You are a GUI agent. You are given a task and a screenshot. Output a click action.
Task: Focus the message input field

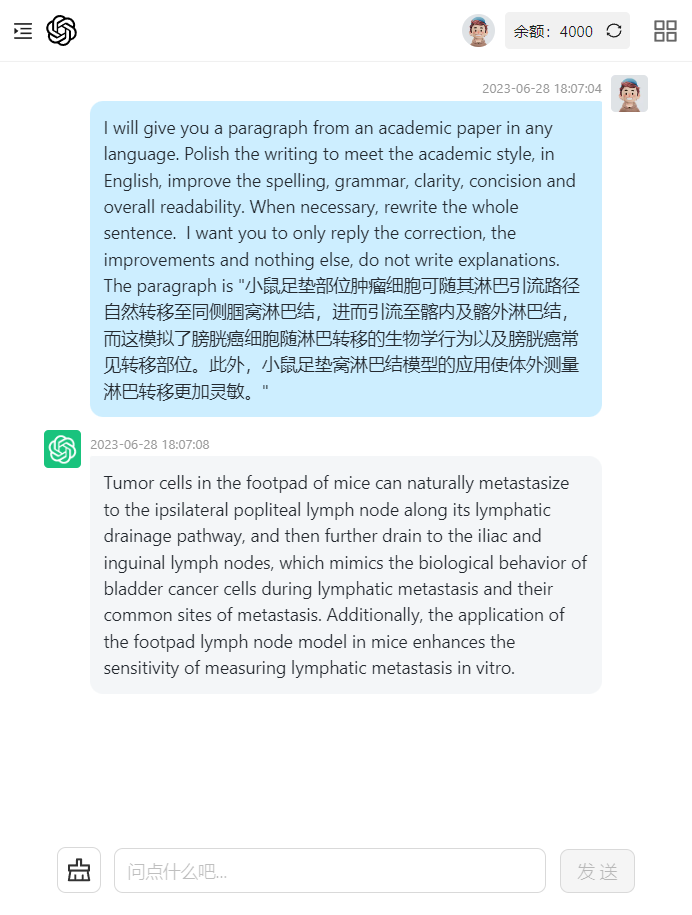coord(330,871)
